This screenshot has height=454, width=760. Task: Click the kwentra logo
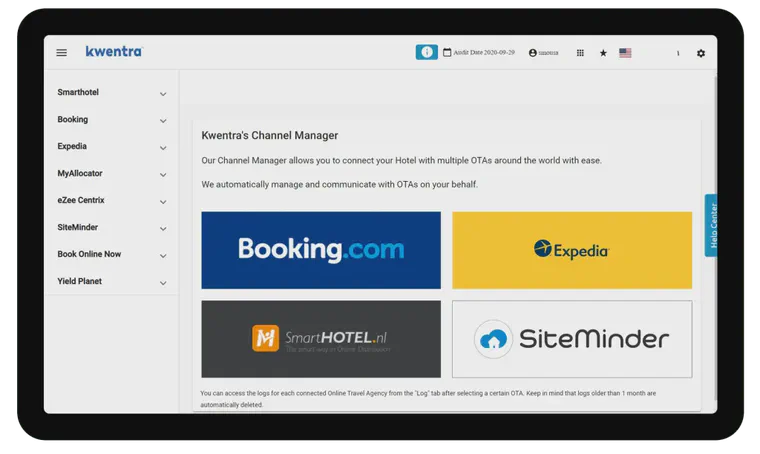114,51
